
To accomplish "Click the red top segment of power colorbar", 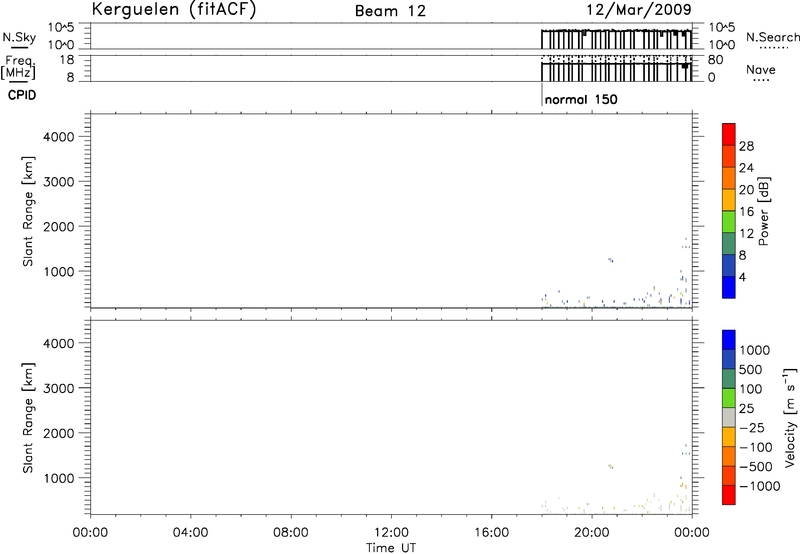I will [x=729, y=134].
